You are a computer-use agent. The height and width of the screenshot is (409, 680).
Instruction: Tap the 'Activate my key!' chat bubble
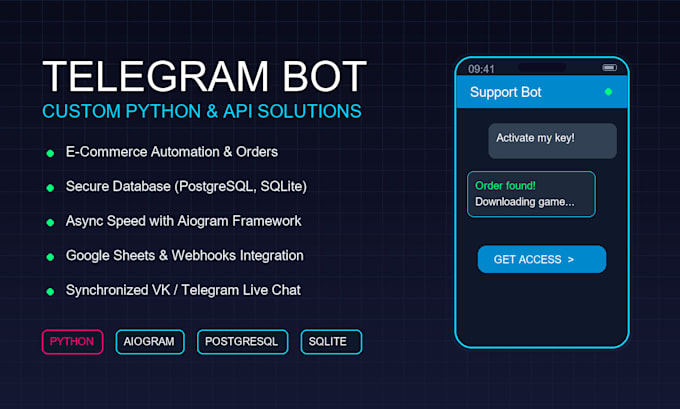coord(552,141)
